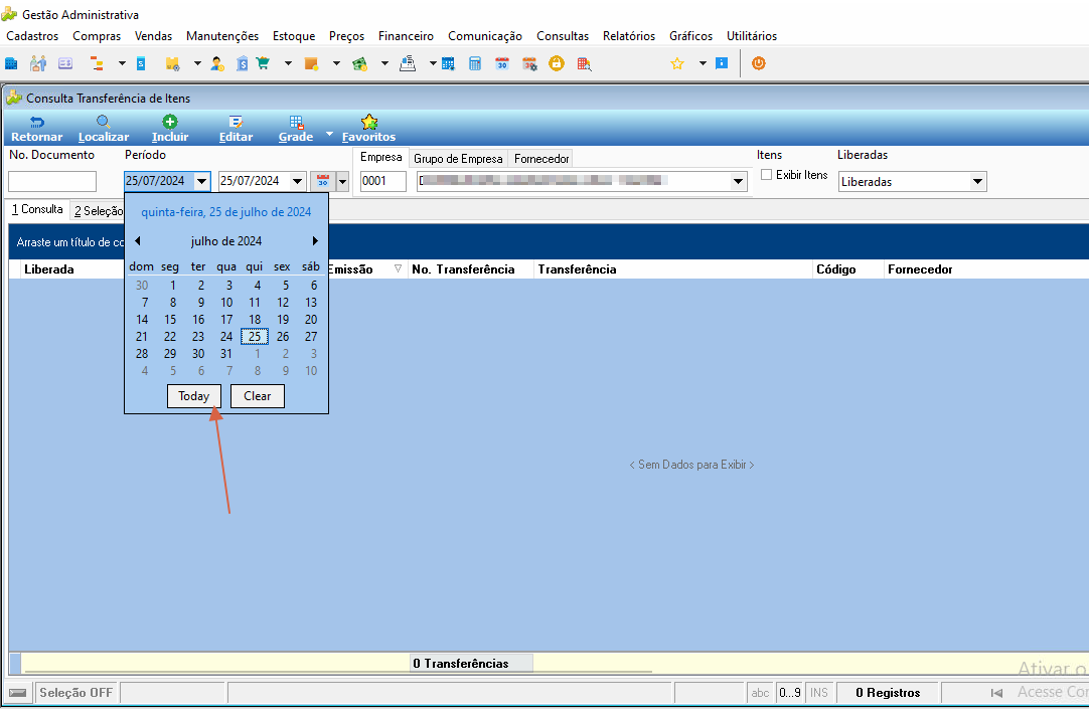Viewport: 1090px width, 709px height.
Task: Click the No. Documento input field
Action: [52, 181]
